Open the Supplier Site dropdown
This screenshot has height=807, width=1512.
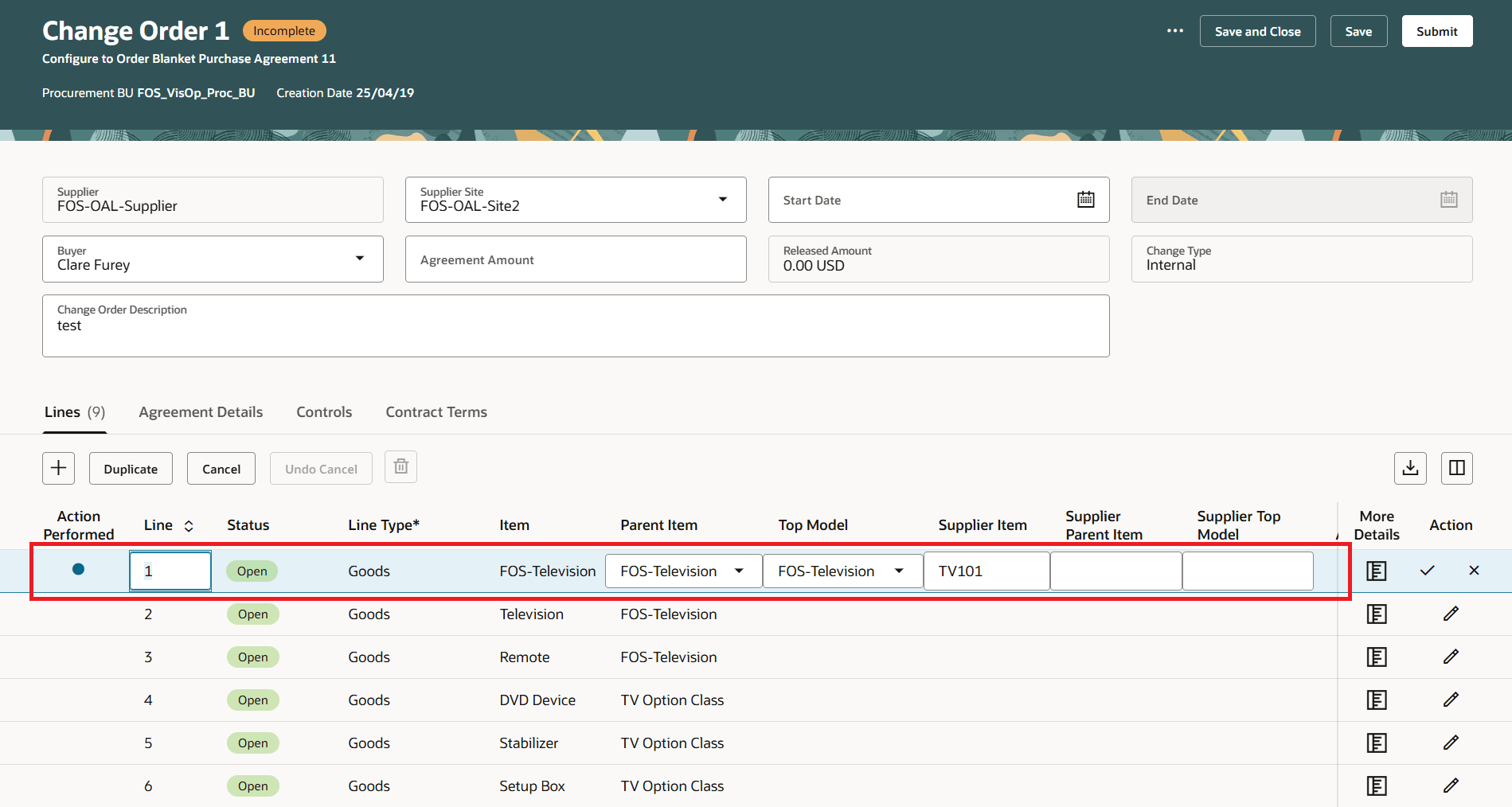coord(721,199)
